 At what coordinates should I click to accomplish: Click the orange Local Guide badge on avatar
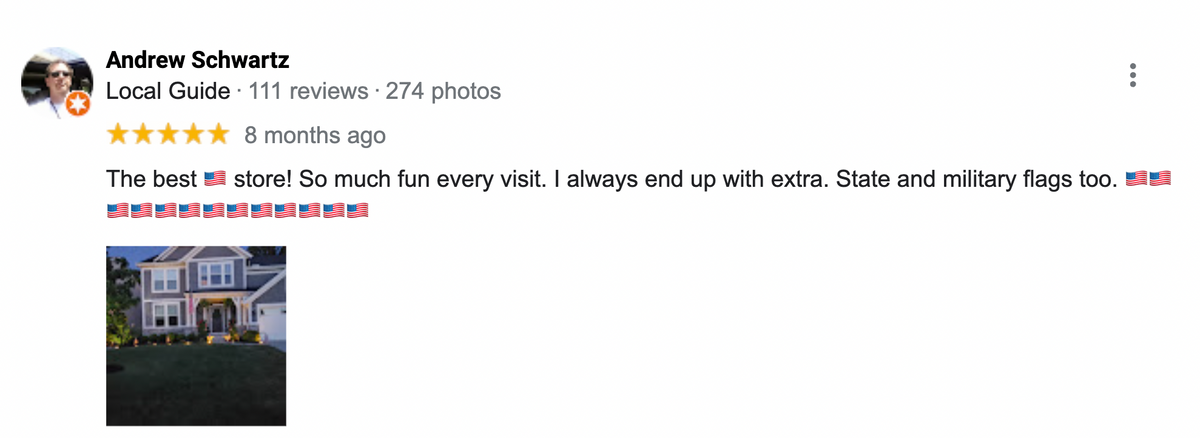point(77,104)
